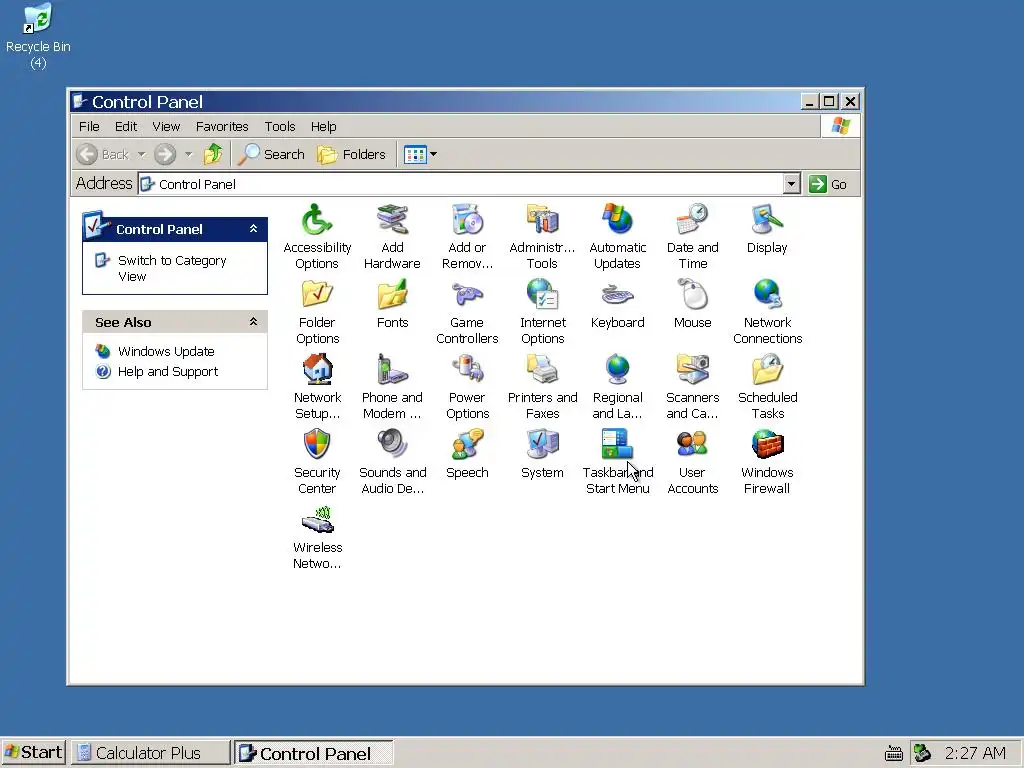
Task: Open the Forward history dropdown arrow
Action: point(189,155)
